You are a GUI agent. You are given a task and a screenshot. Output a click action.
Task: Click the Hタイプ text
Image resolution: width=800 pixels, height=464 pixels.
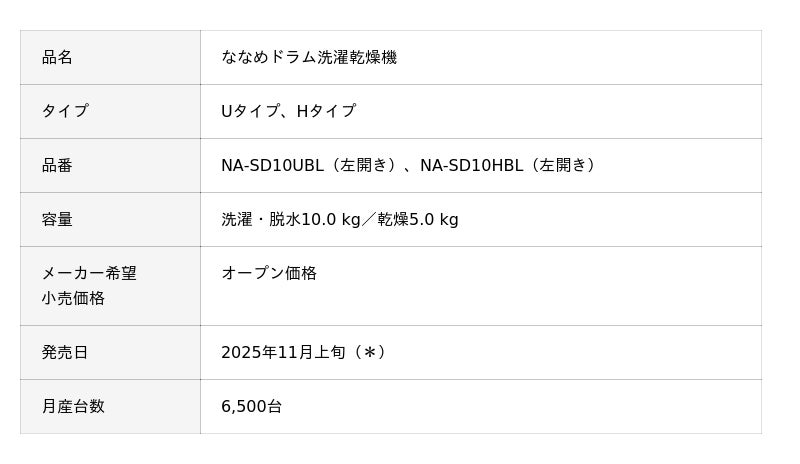[326, 112]
